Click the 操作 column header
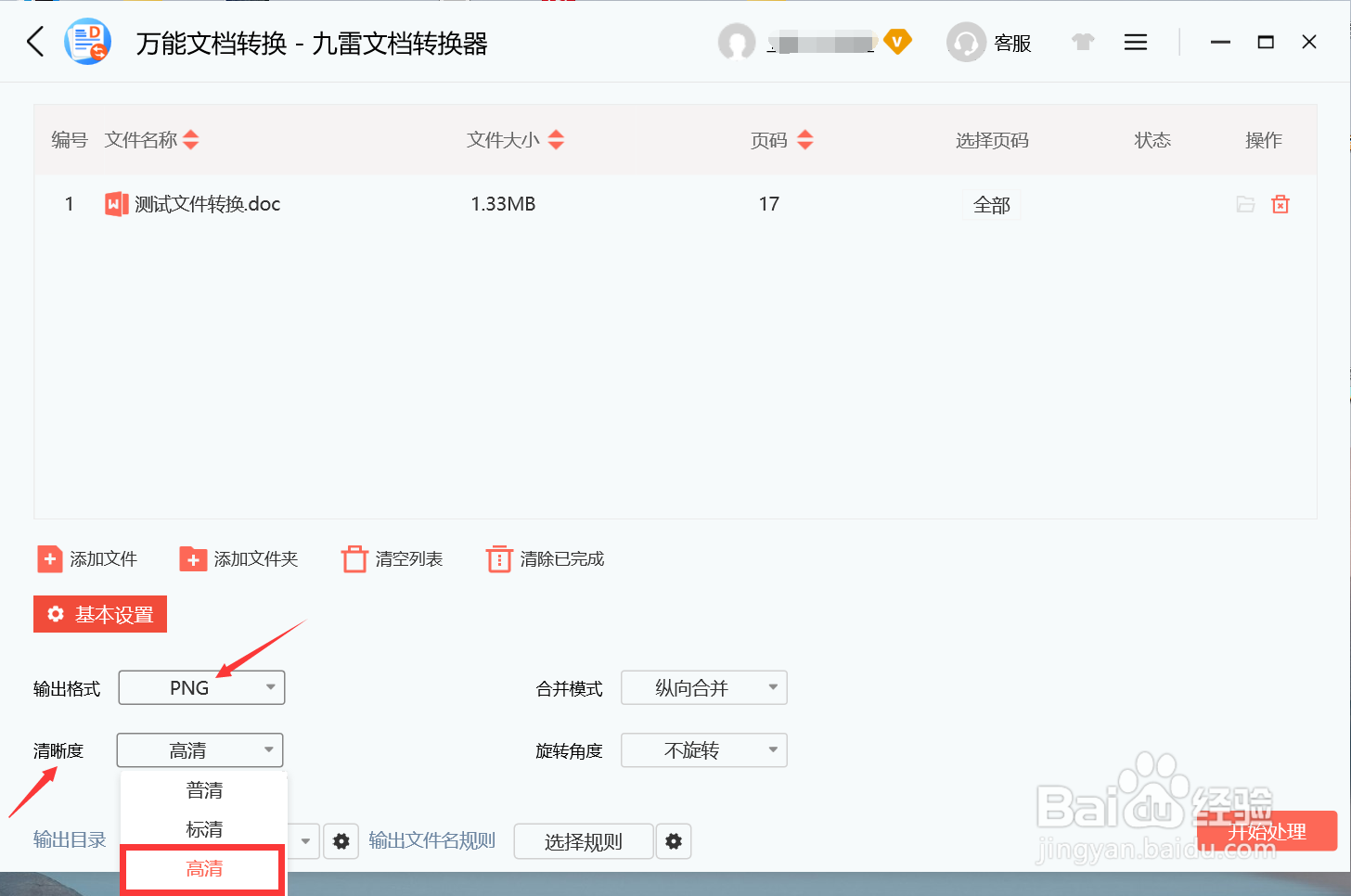Viewport: 1351px width, 896px height. (1264, 140)
